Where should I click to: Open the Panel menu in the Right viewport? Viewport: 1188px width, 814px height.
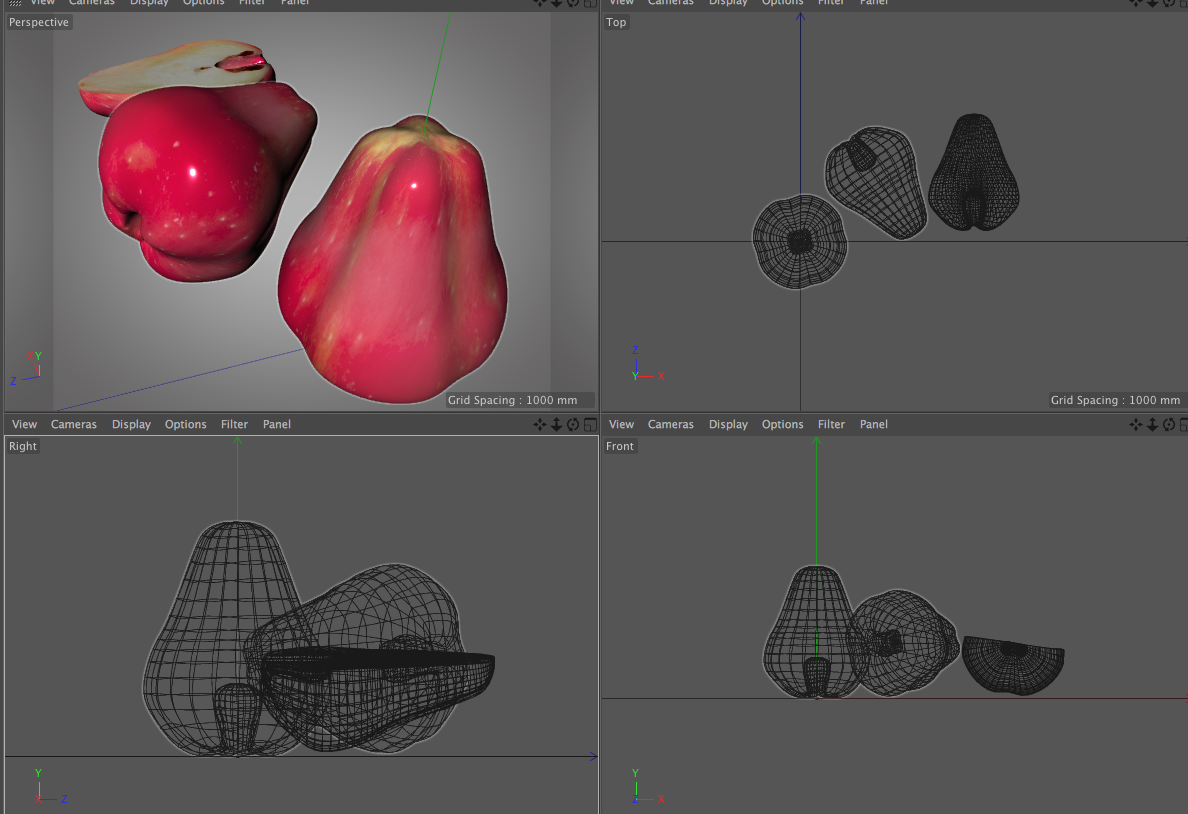click(277, 425)
